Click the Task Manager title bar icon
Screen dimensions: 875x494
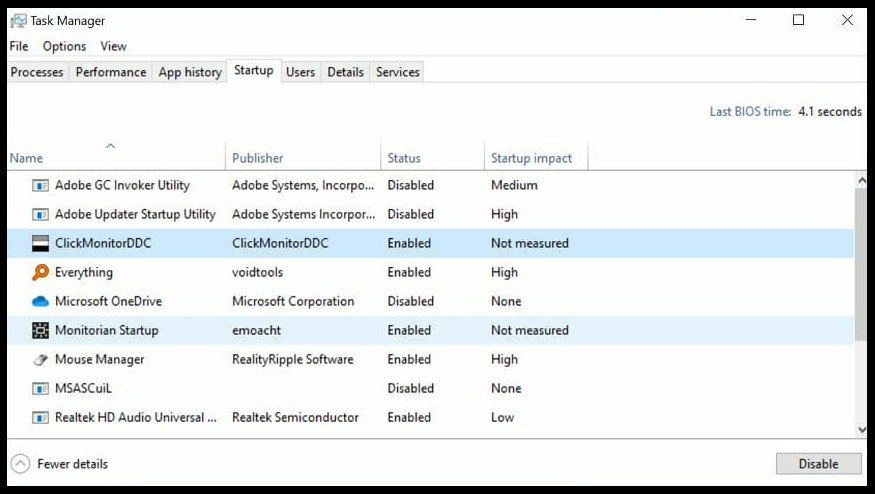(18, 20)
